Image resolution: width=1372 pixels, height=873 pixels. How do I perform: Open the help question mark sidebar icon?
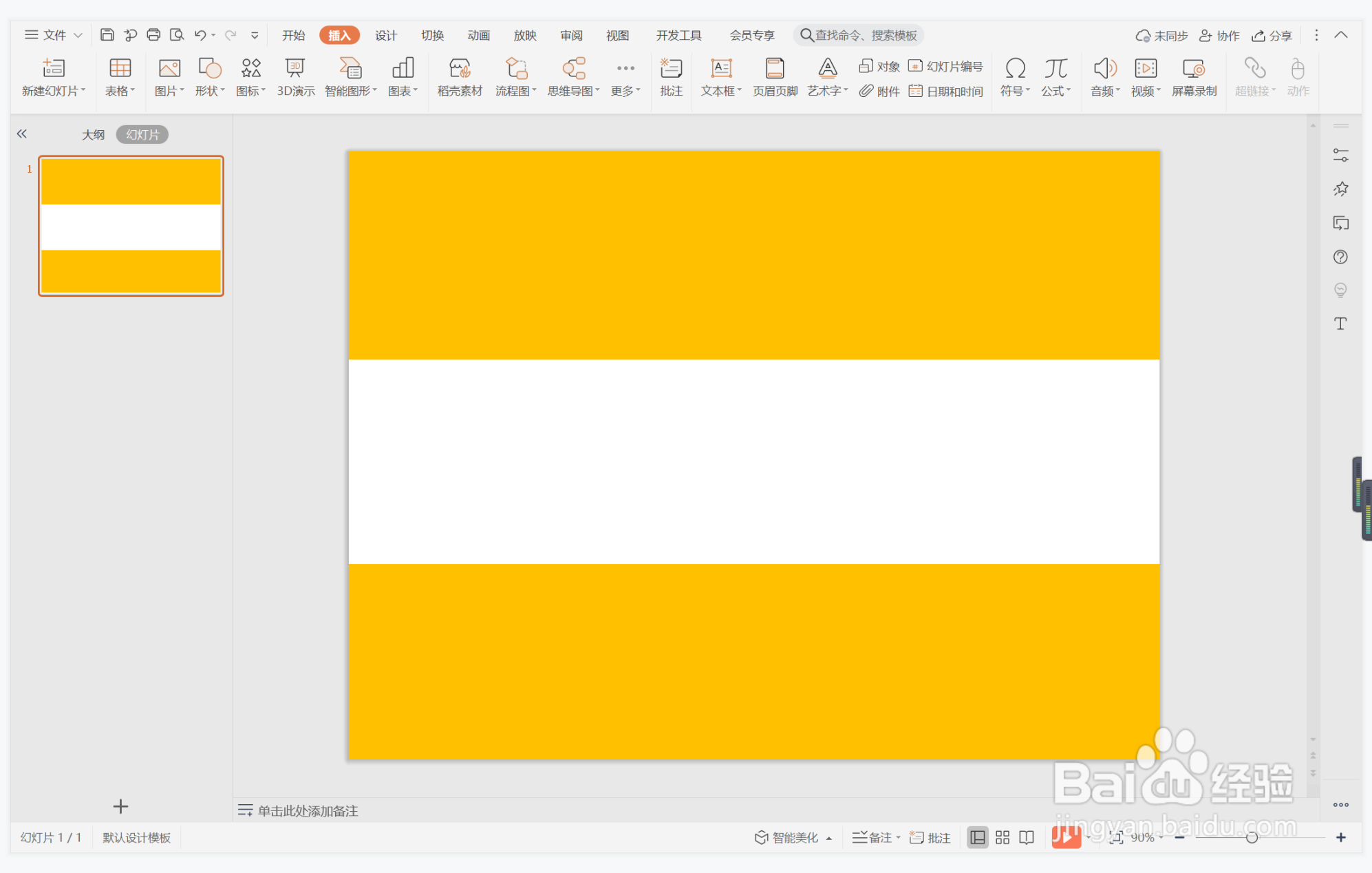(x=1340, y=257)
